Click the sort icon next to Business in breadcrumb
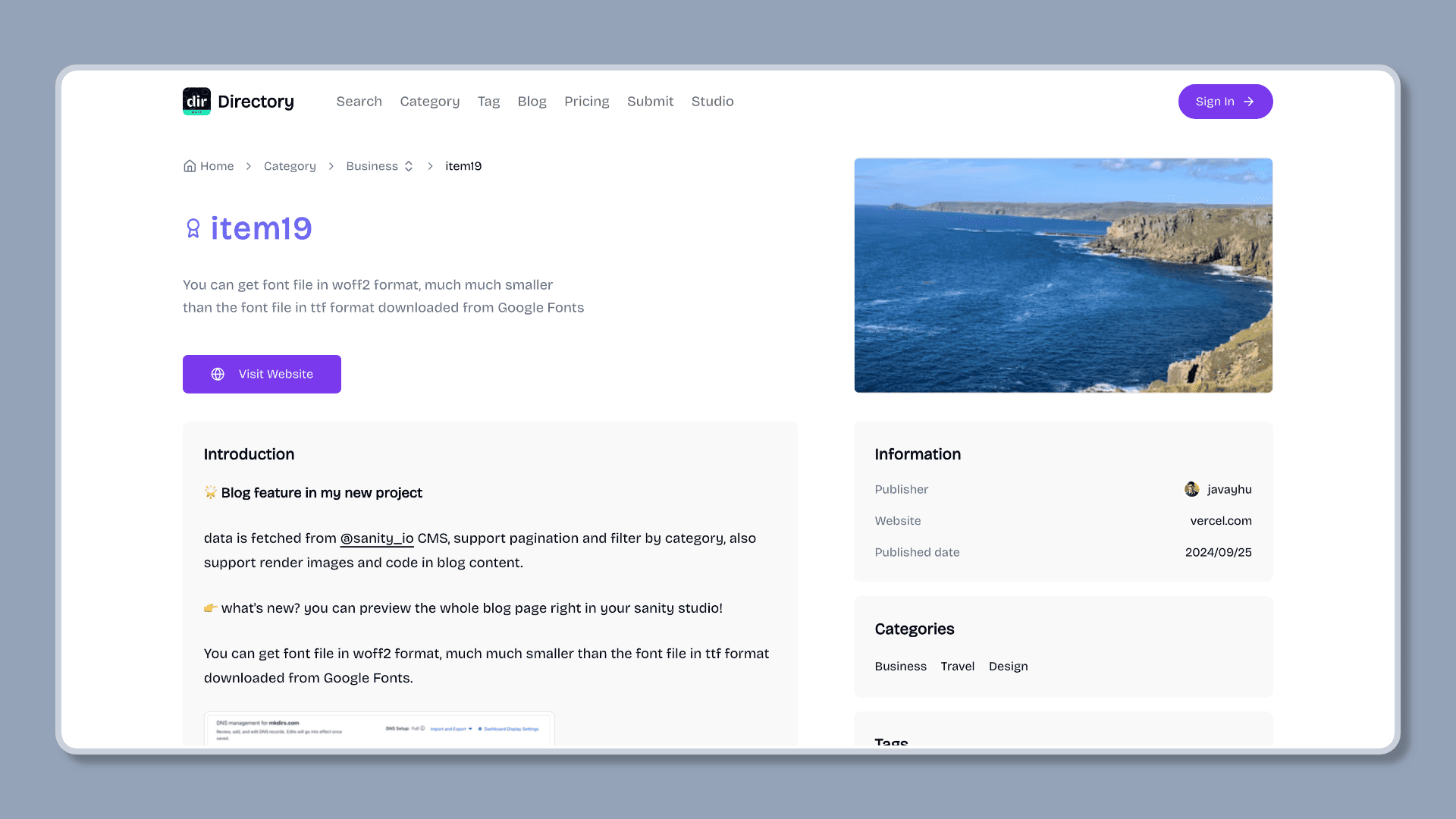1456x819 pixels. (x=409, y=166)
